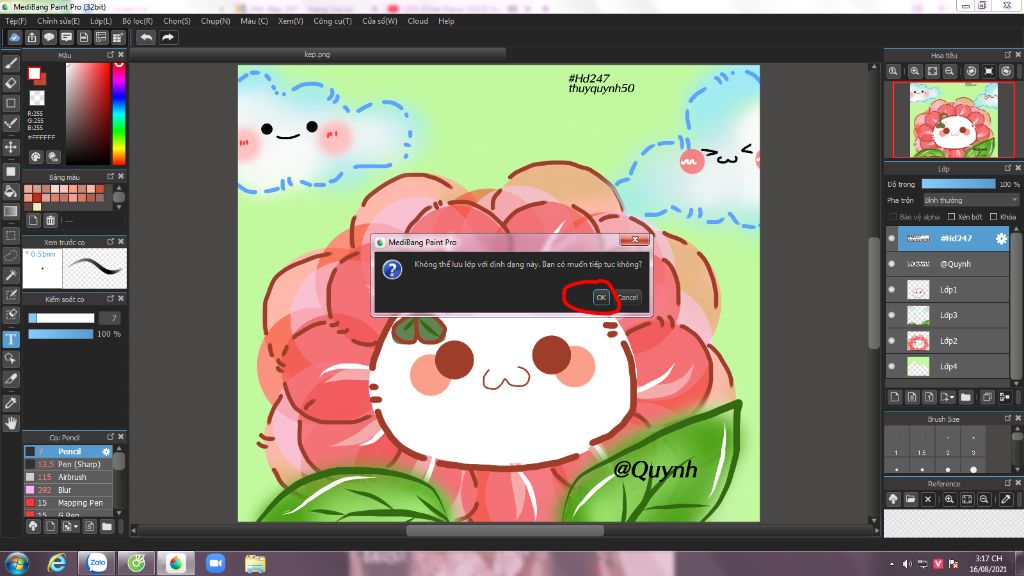Open the Tệp(F) menu
This screenshot has width=1024, height=576.
(x=16, y=21)
